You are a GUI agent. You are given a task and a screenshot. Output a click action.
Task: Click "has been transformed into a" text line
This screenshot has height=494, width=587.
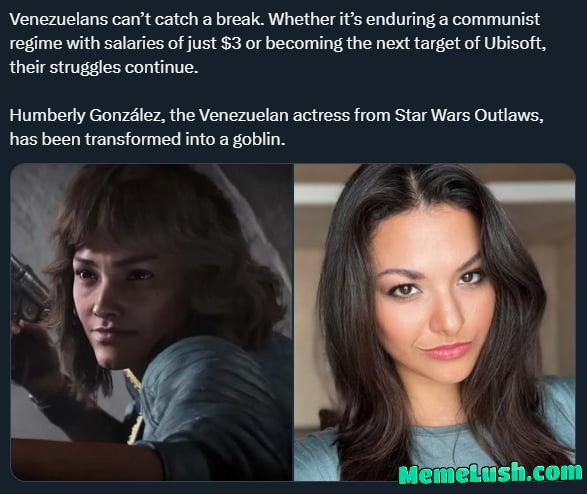119,139
